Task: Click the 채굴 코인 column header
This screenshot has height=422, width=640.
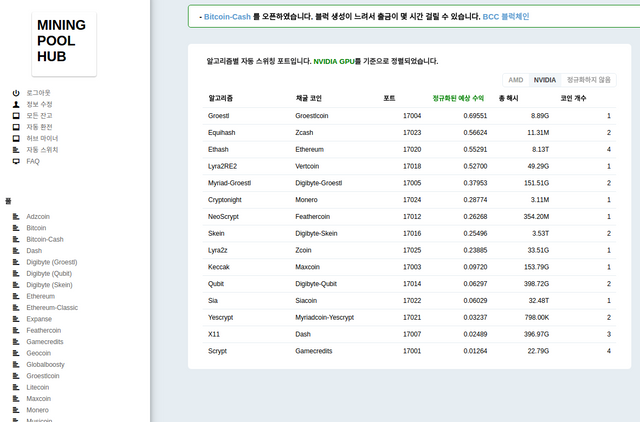Action: click(309, 98)
